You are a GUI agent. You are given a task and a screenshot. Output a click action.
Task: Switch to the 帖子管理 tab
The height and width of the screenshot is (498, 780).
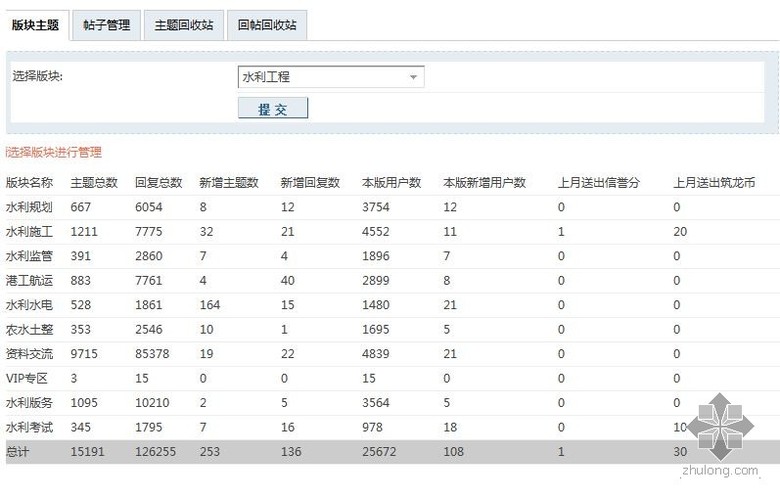point(105,25)
